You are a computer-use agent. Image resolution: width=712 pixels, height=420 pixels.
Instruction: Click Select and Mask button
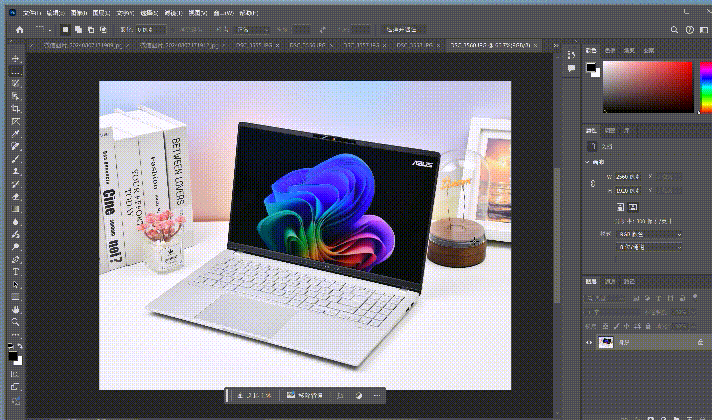pos(402,30)
